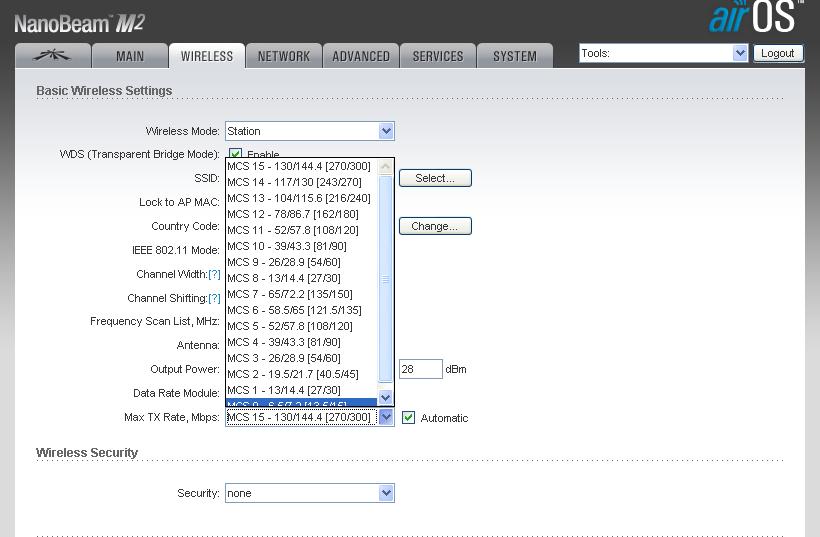Click the Output Power dBm field
The width and height of the screenshot is (820, 537).
[420, 369]
